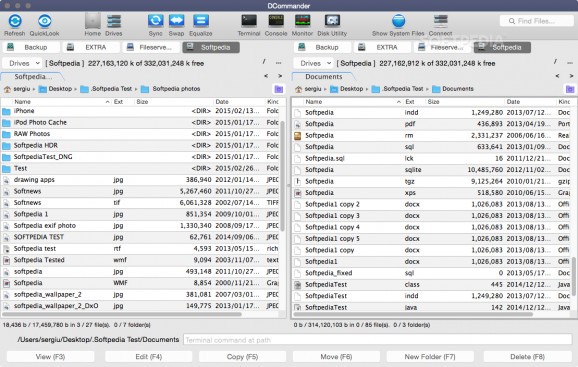Image resolution: width=578 pixels, height=367 pixels.
Task: Switch to right Documents tab
Action: click(x=324, y=77)
